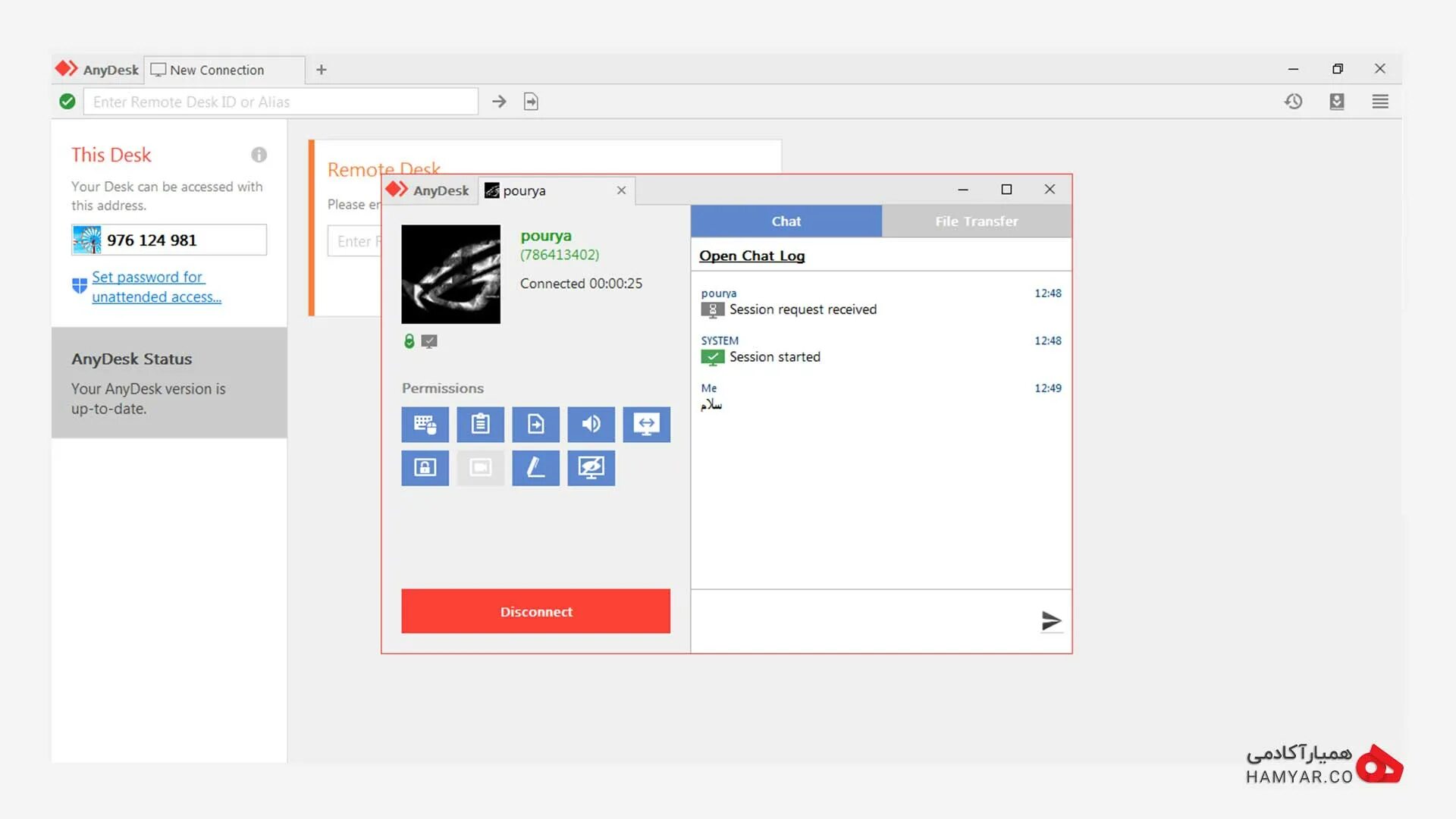Viewport: 1456px width, 819px height.
Task: Click the lock screen permission icon
Action: pos(425,467)
